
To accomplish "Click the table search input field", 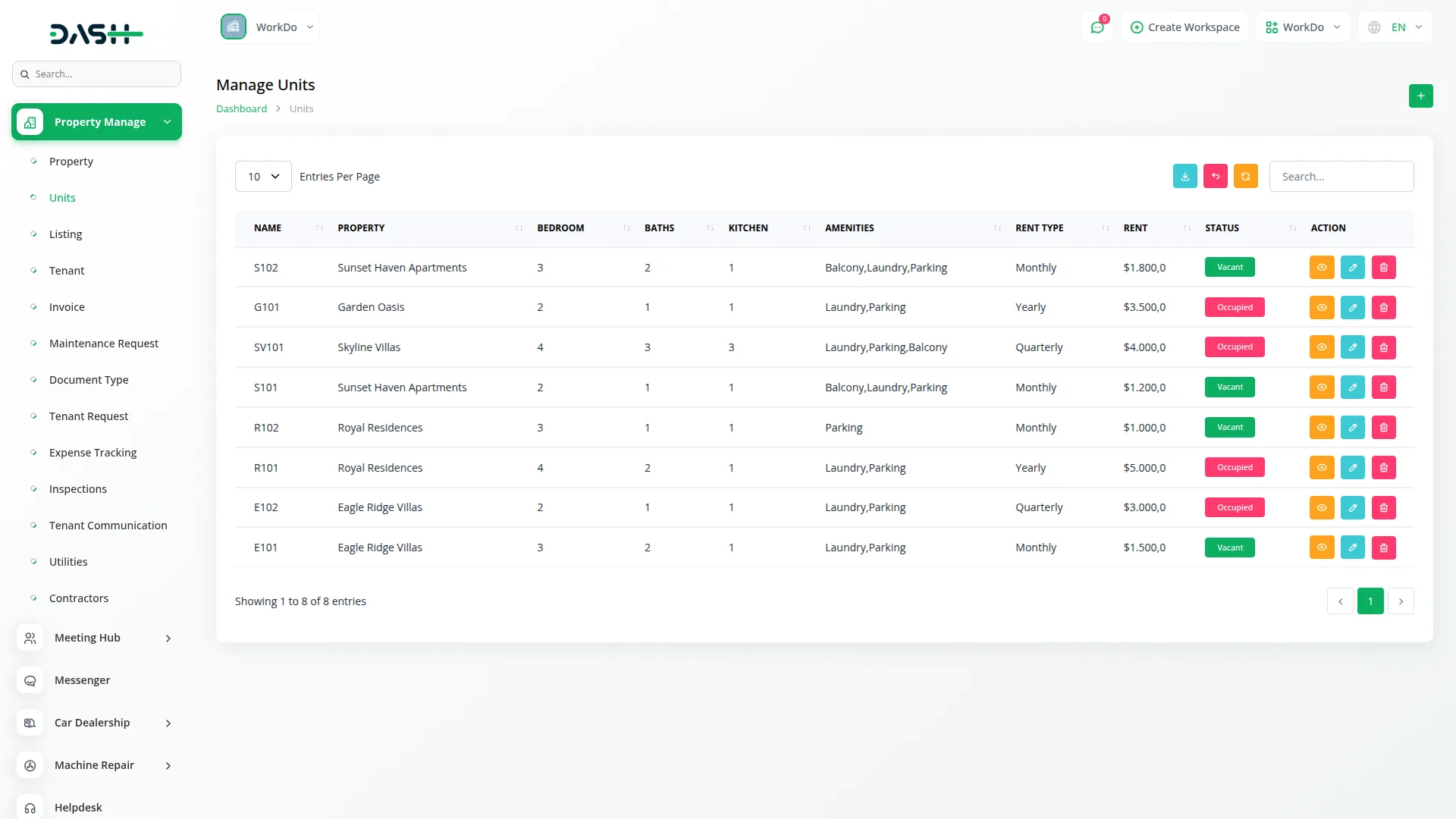I will coord(1341,176).
